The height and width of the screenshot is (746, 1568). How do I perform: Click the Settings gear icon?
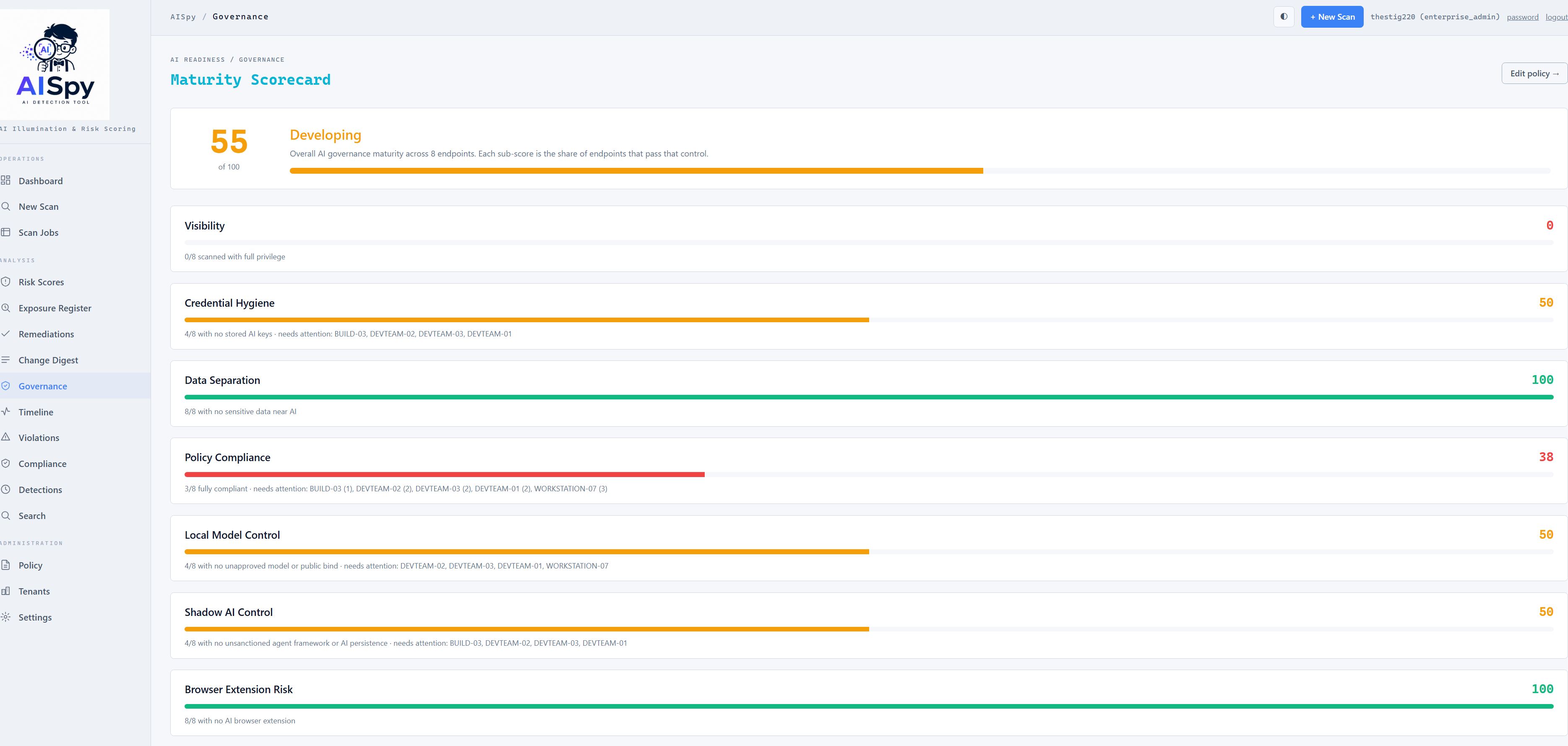[x=5, y=617]
